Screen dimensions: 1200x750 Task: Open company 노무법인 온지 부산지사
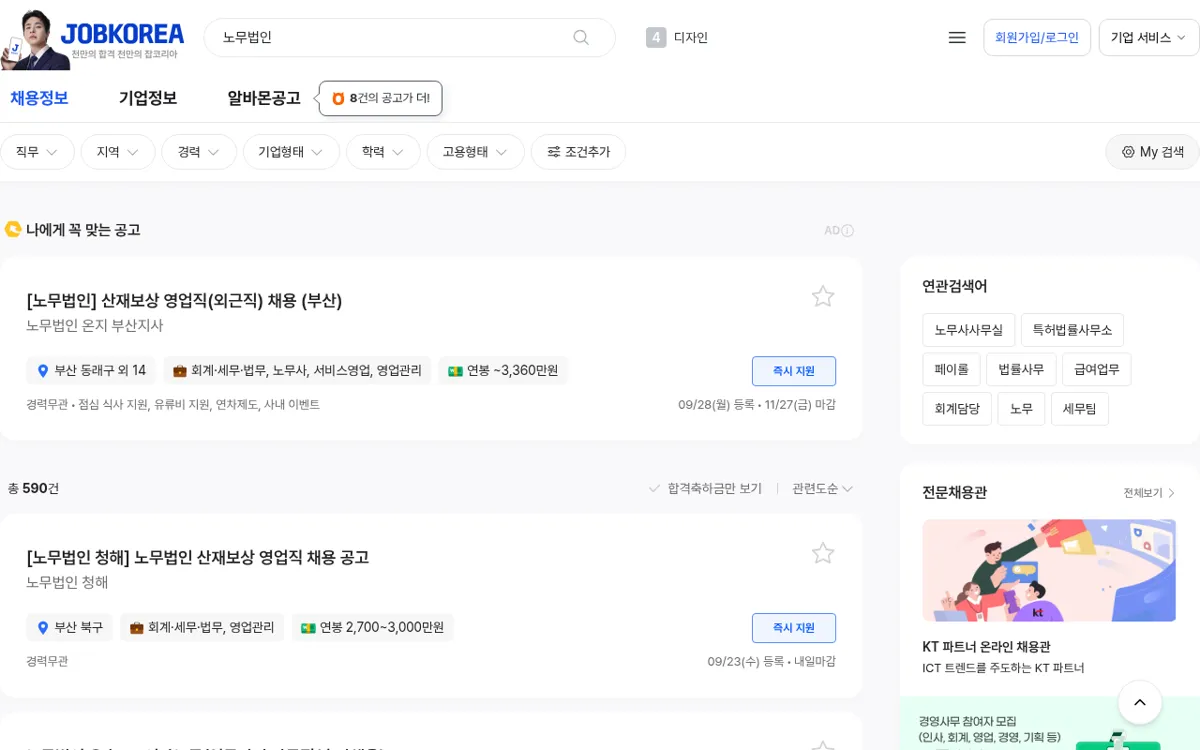click(95, 326)
